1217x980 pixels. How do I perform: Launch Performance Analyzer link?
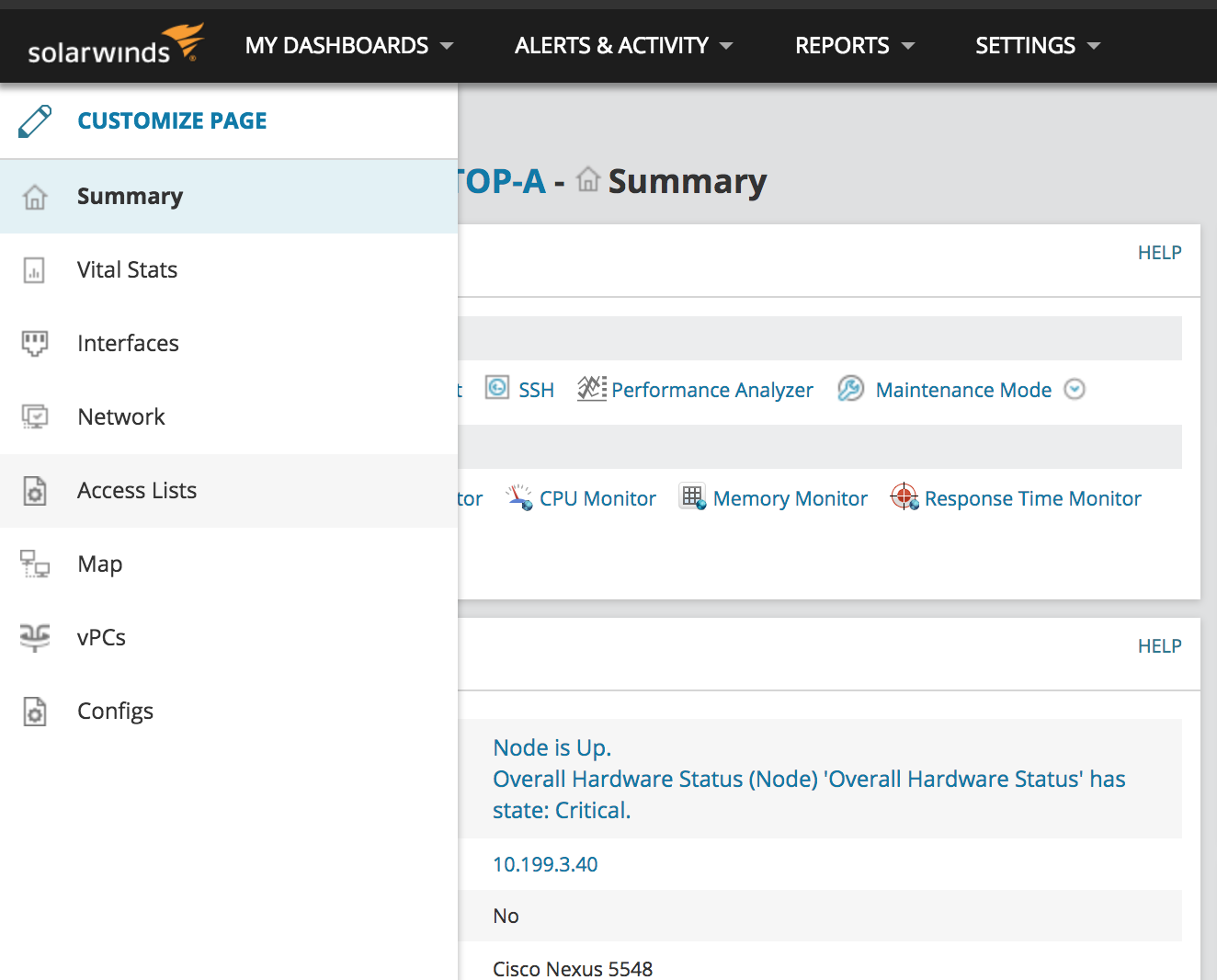(x=712, y=391)
